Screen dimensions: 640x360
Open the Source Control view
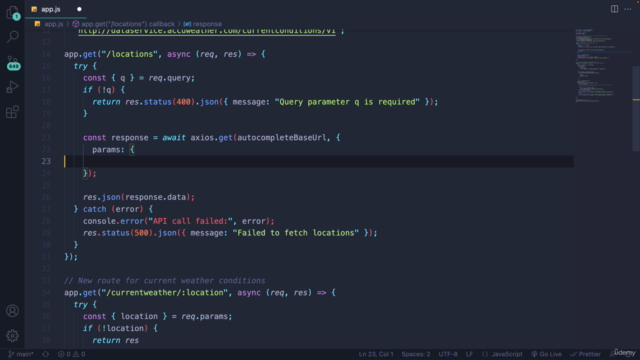pos(13,62)
